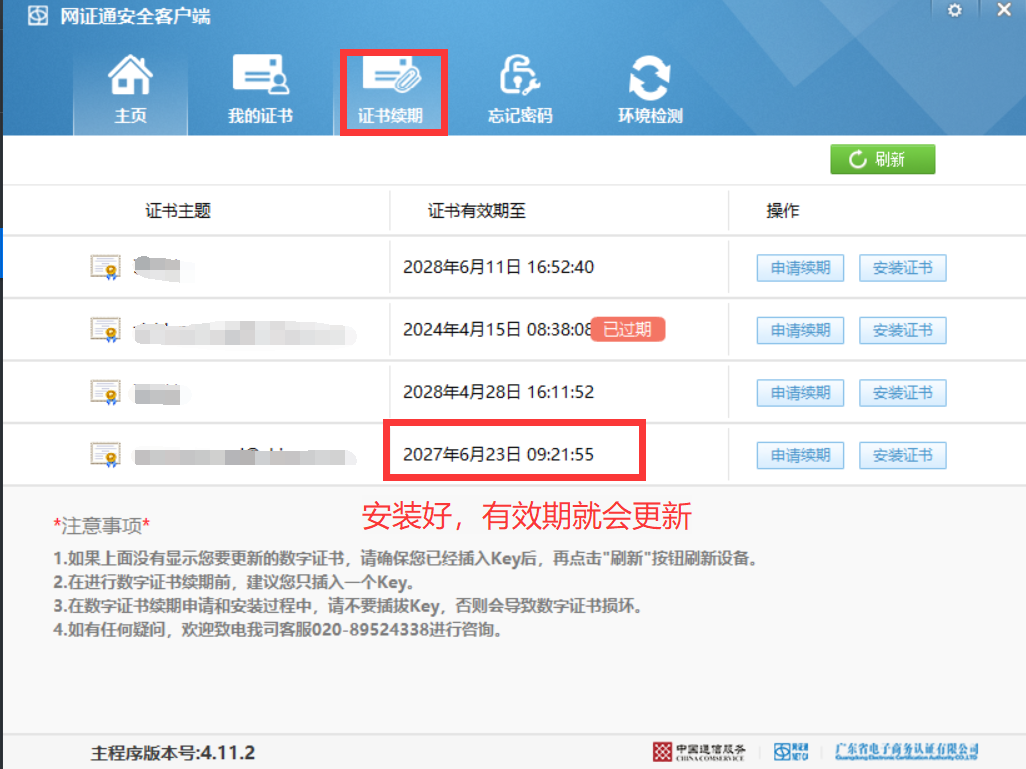The width and height of the screenshot is (1026, 769).
Task: Select the first certificate row icon
Action: tap(105, 267)
